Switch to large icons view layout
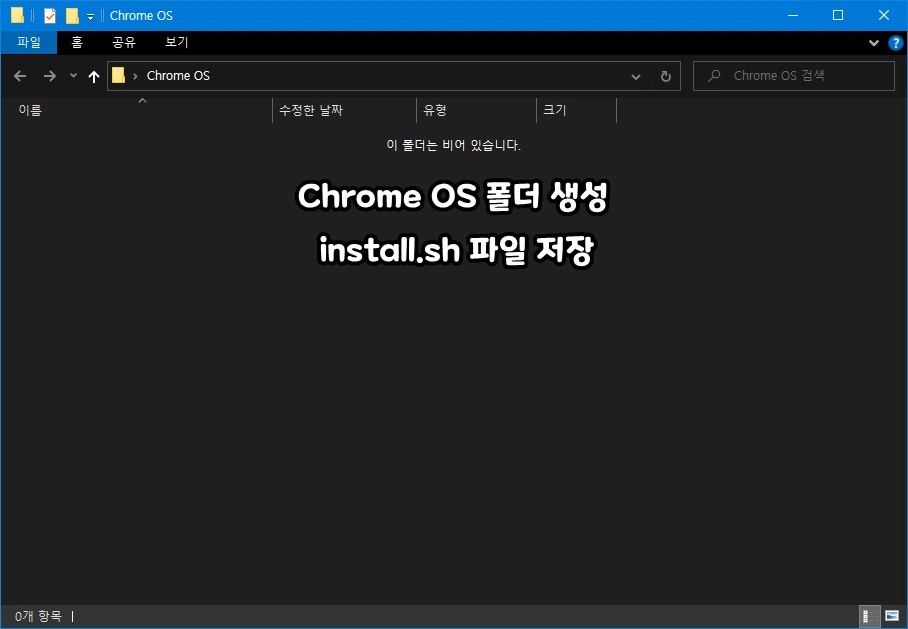Image resolution: width=908 pixels, height=629 pixels. tap(892, 616)
